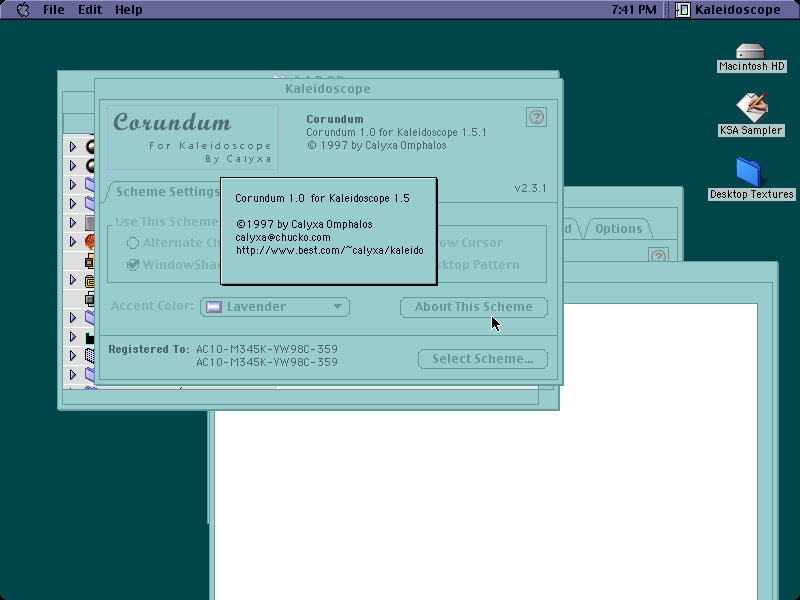
Task: Dismiss the Corundum about popup box
Action: 329,231
